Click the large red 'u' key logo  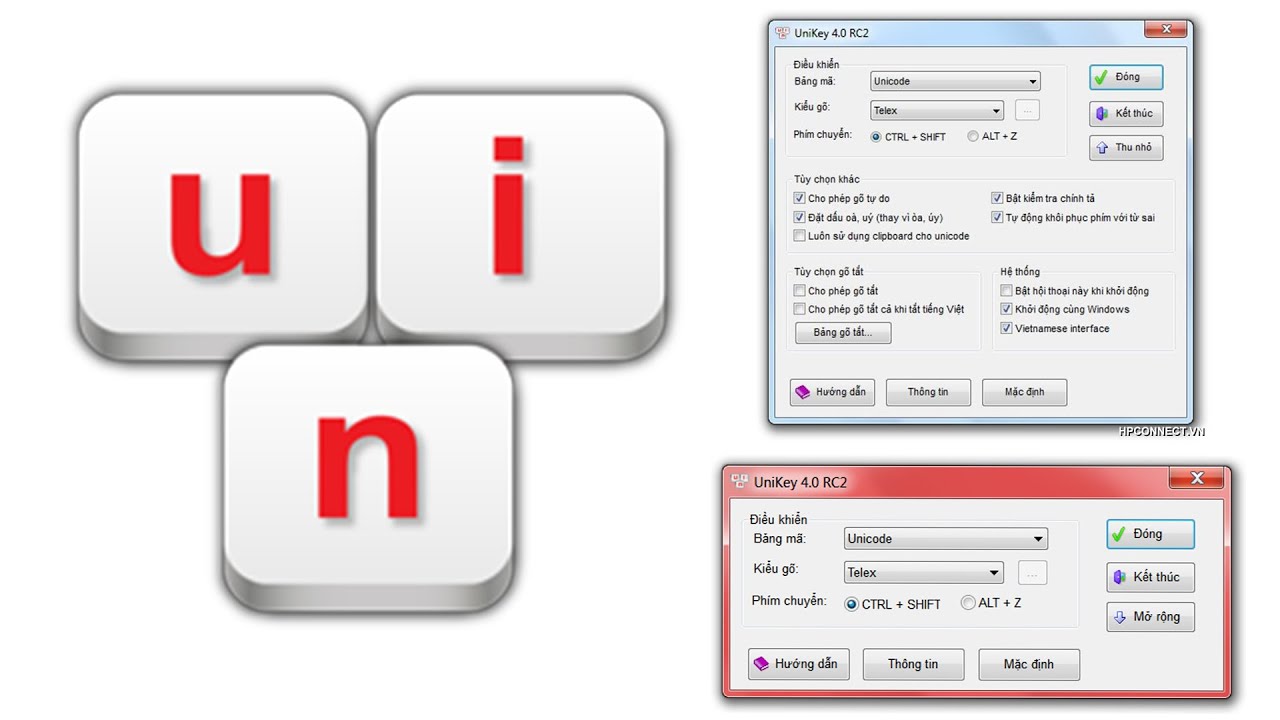click(x=221, y=224)
